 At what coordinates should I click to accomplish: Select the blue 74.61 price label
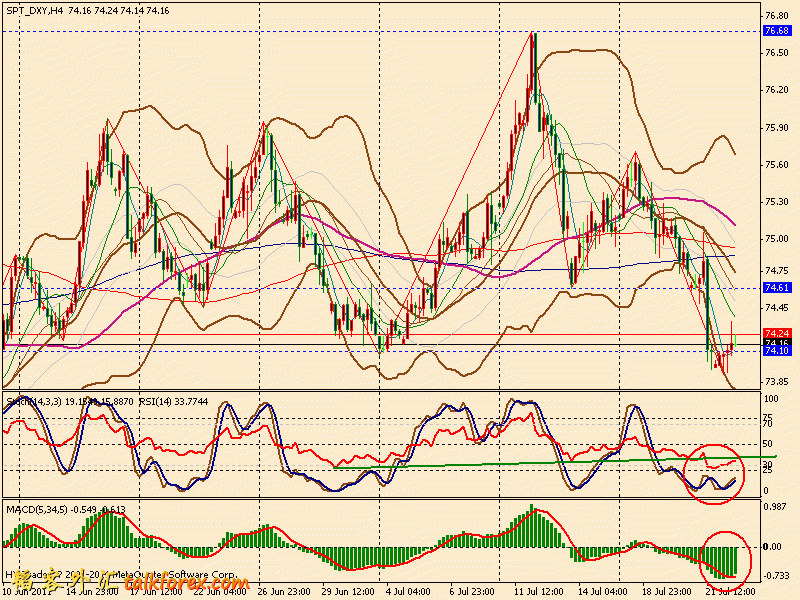(777, 288)
